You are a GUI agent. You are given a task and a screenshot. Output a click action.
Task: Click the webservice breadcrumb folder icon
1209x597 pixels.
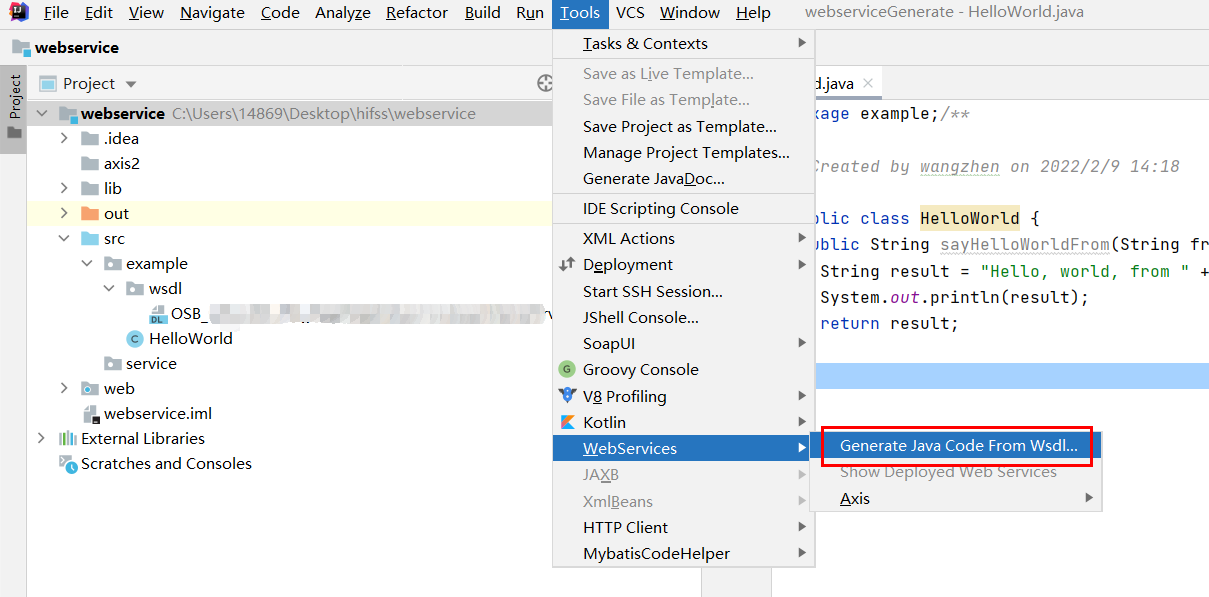click(21, 47)
